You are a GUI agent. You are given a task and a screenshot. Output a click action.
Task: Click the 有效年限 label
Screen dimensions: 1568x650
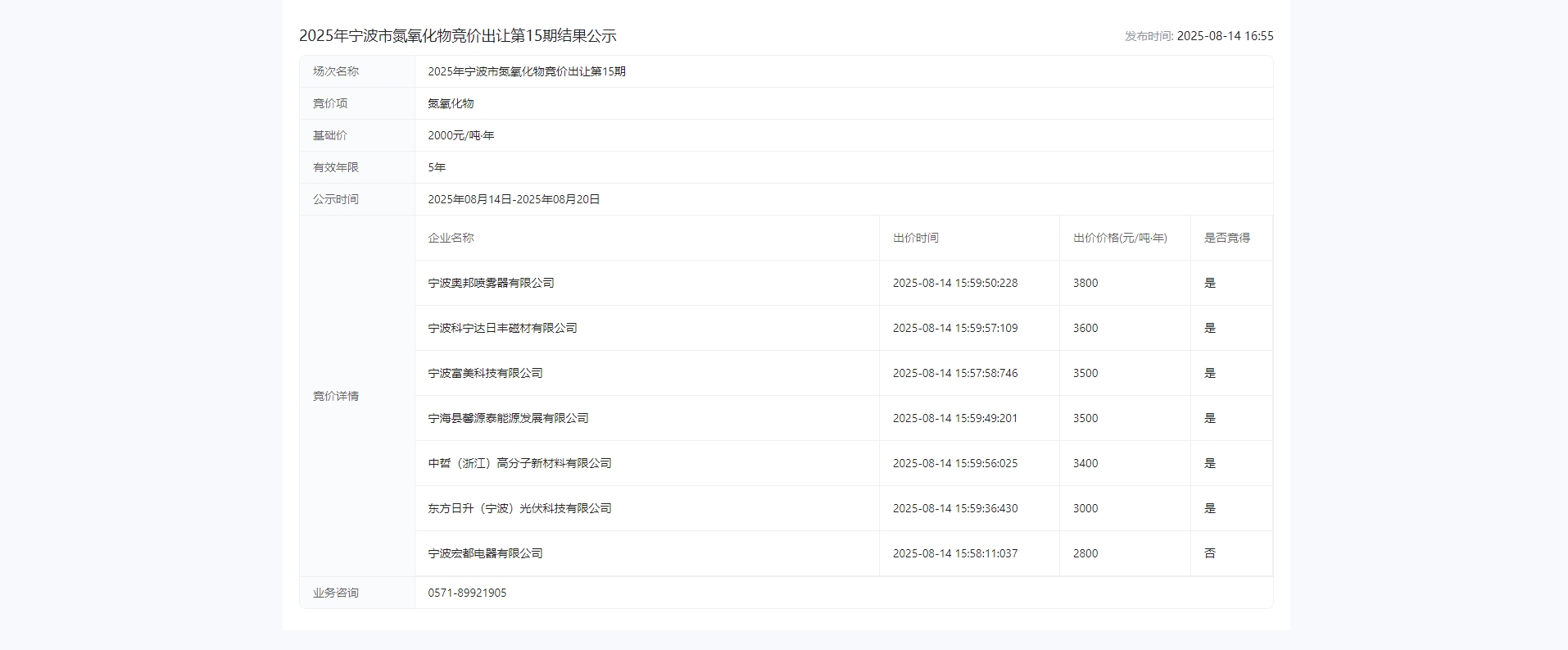click(336, 167)
